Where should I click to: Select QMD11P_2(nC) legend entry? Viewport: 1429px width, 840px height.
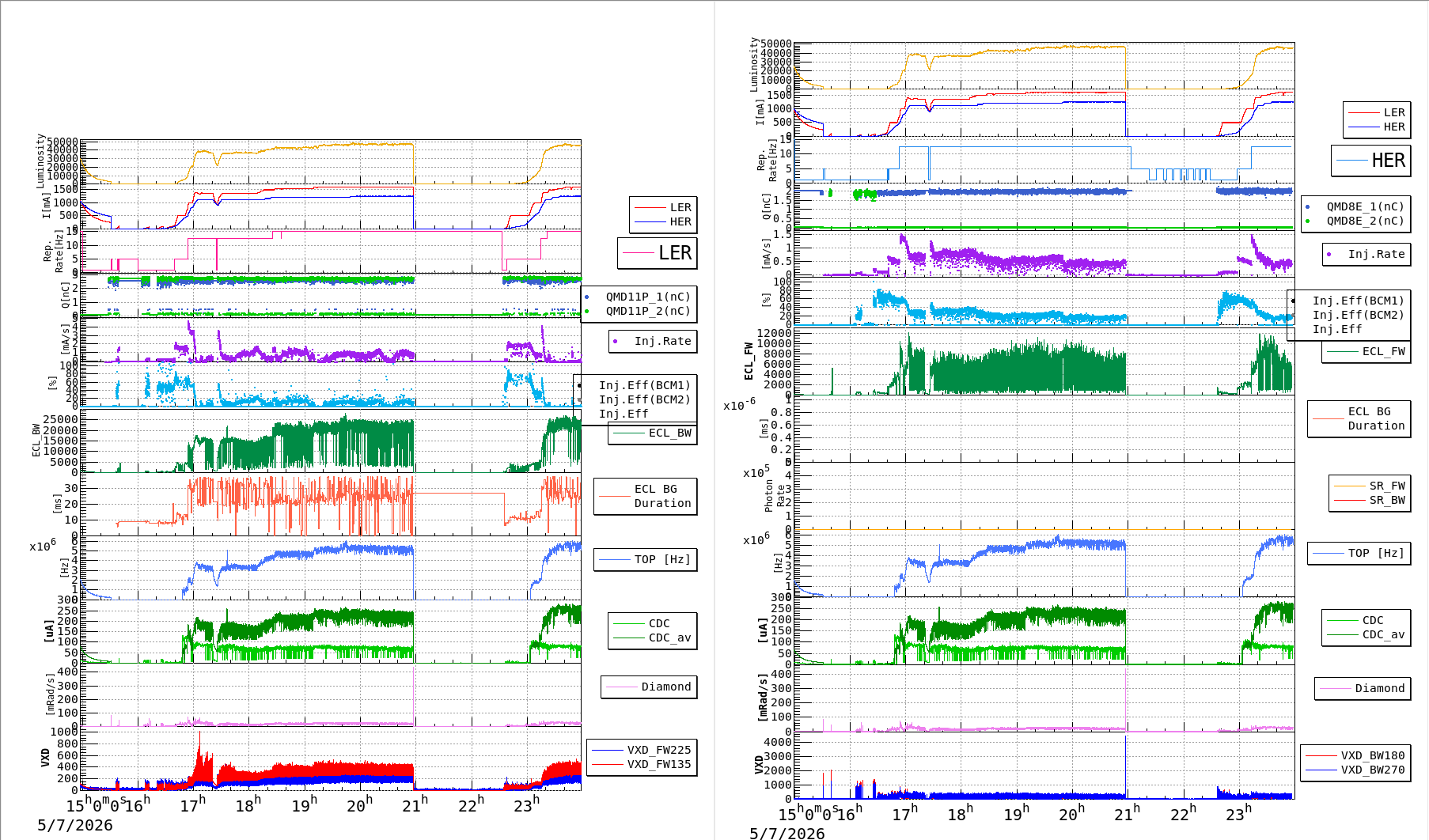(648, 311)
